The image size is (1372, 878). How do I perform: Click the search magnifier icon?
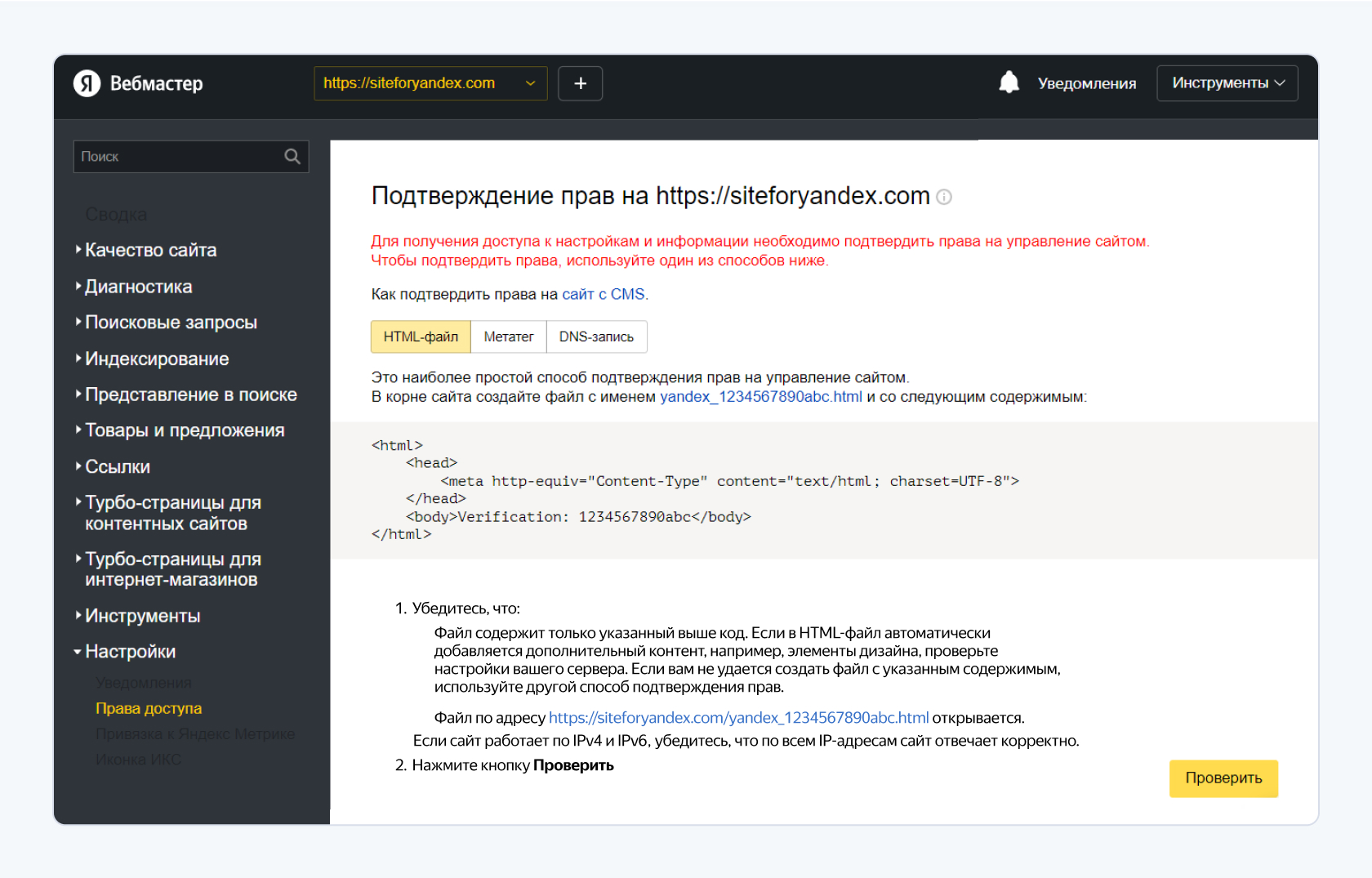[x=292, y=156]
